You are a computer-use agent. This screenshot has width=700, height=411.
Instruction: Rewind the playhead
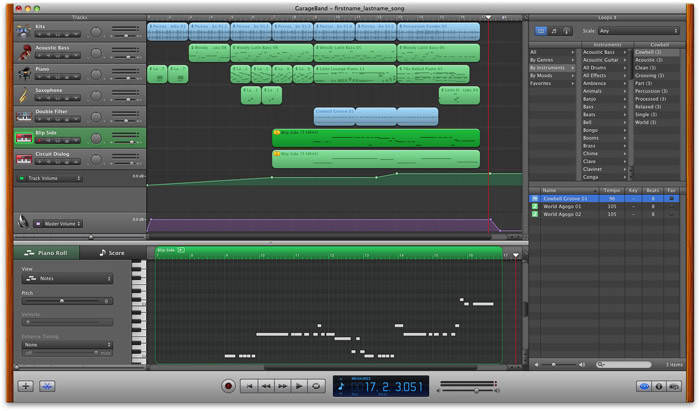point(266,386)
